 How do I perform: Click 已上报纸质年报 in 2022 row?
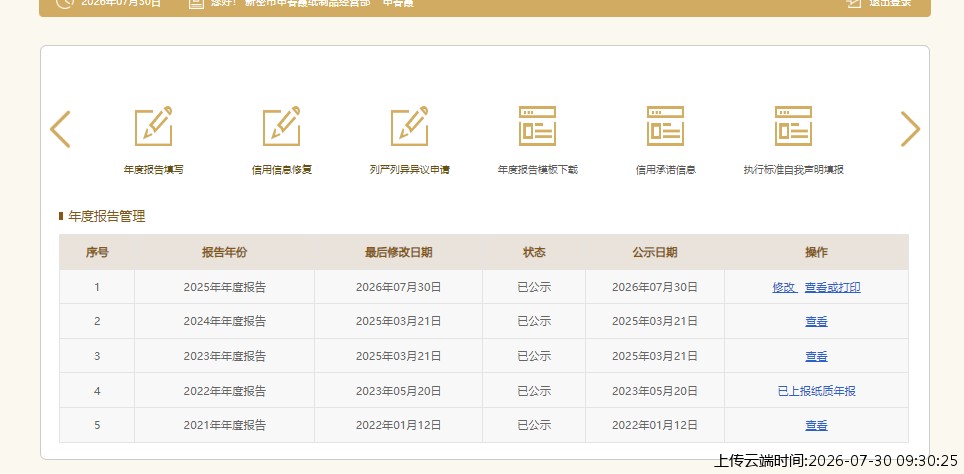point(816,391)
